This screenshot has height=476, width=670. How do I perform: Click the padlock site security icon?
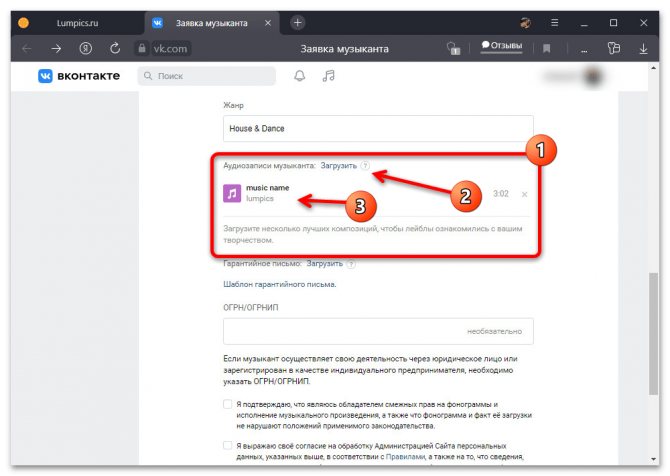tap(141, 48)
